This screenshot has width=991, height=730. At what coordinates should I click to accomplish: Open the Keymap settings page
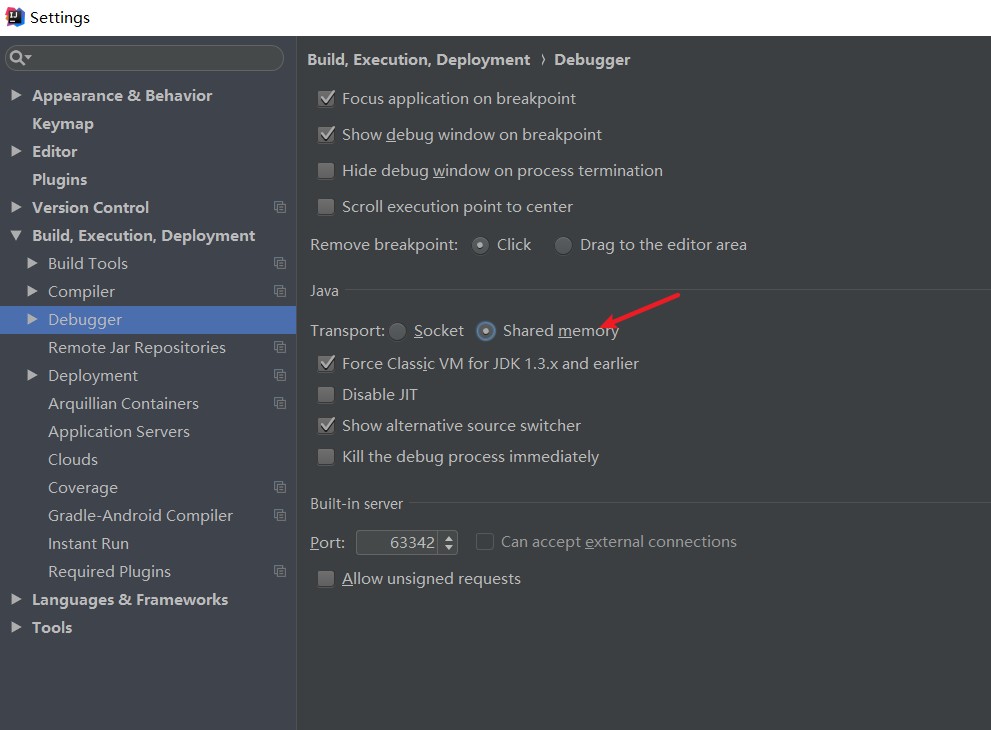(x=63, y=124)
